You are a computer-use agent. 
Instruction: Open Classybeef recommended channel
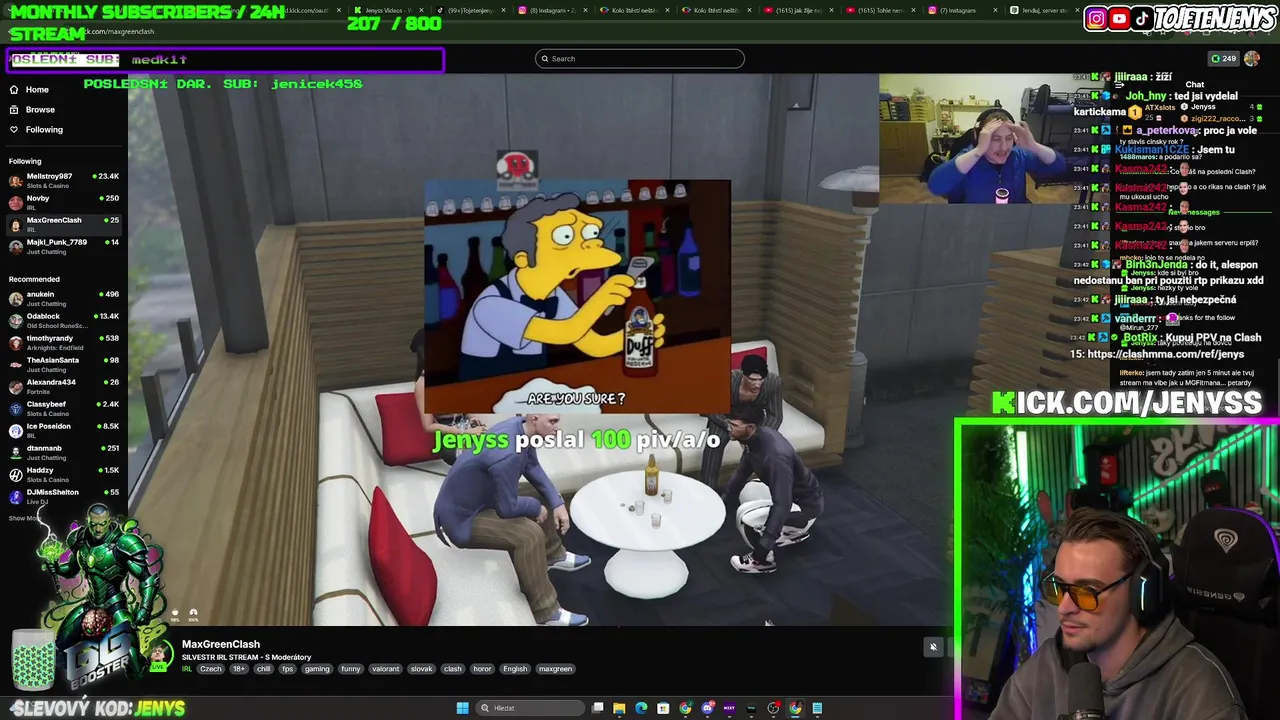(x=64, y=408)
